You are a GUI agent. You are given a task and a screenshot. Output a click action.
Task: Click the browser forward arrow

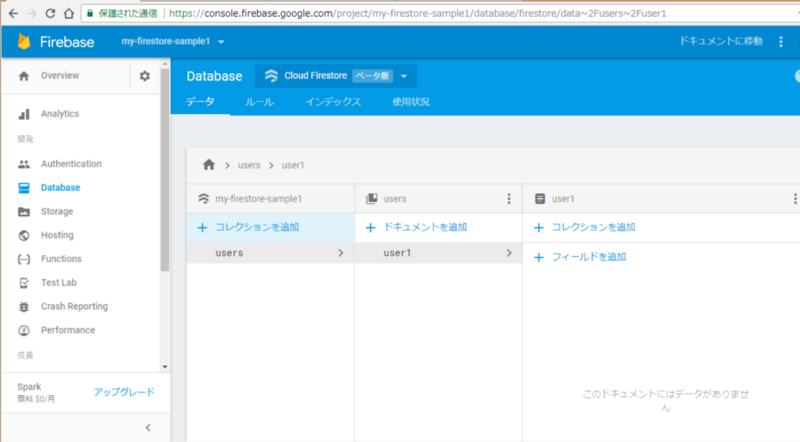32,13
